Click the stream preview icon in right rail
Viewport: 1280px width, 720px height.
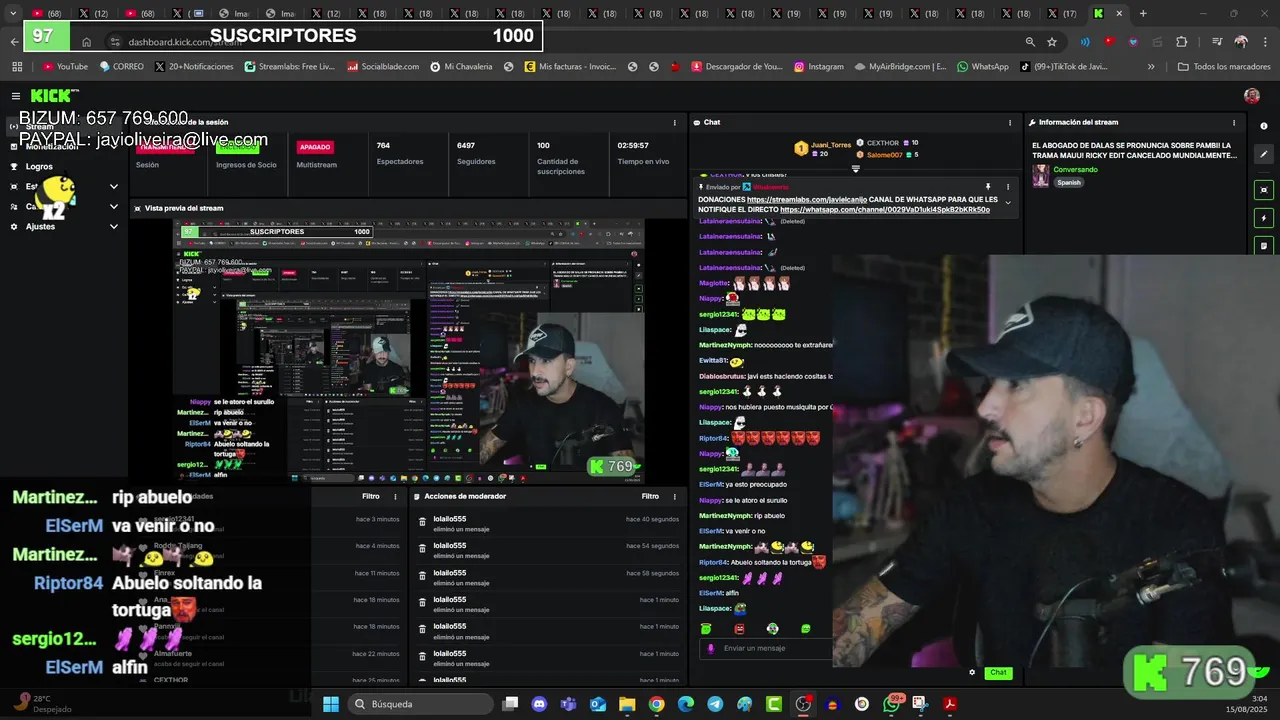click(1264, 190)
